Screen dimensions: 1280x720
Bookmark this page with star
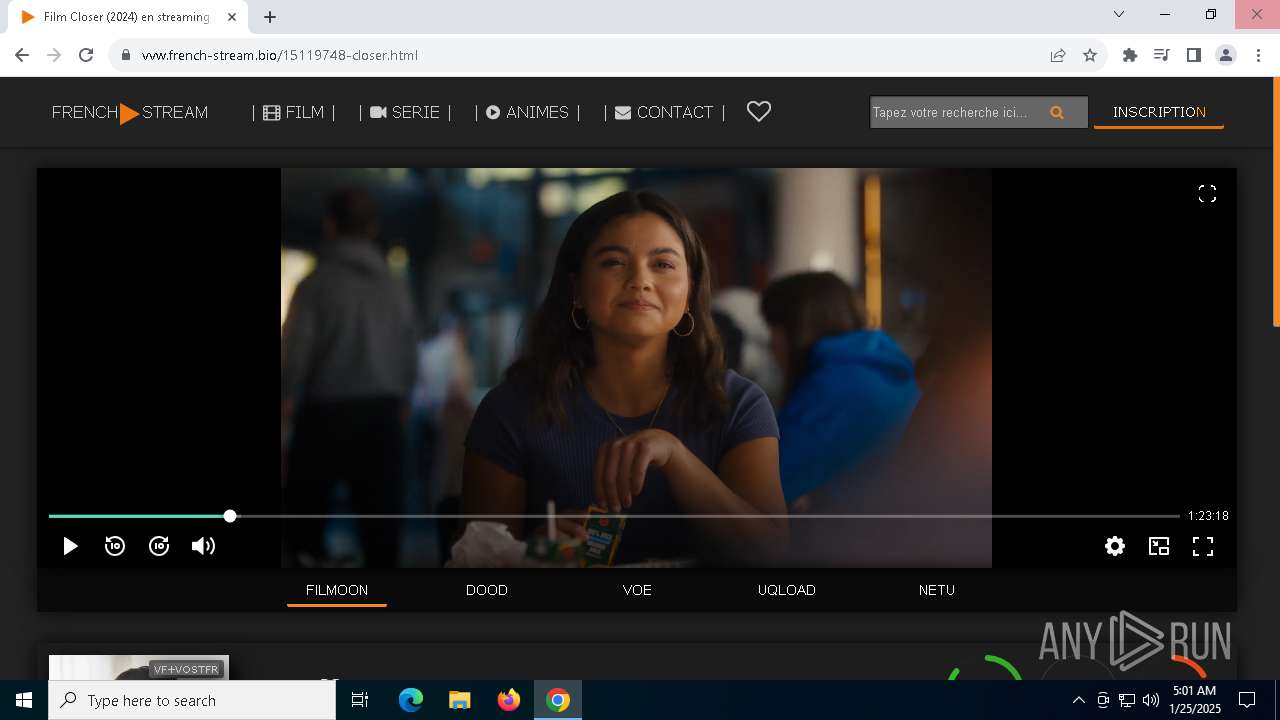pyautogui.click(x=1090, y=55)
